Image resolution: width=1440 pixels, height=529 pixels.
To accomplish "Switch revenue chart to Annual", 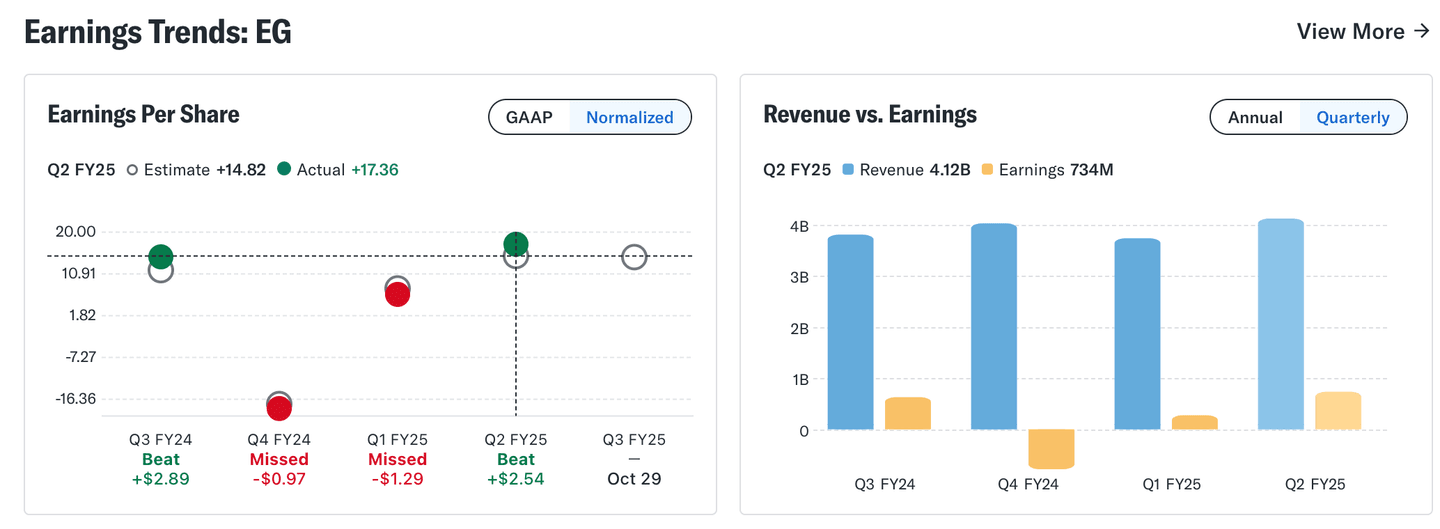I will (1255, 117).
